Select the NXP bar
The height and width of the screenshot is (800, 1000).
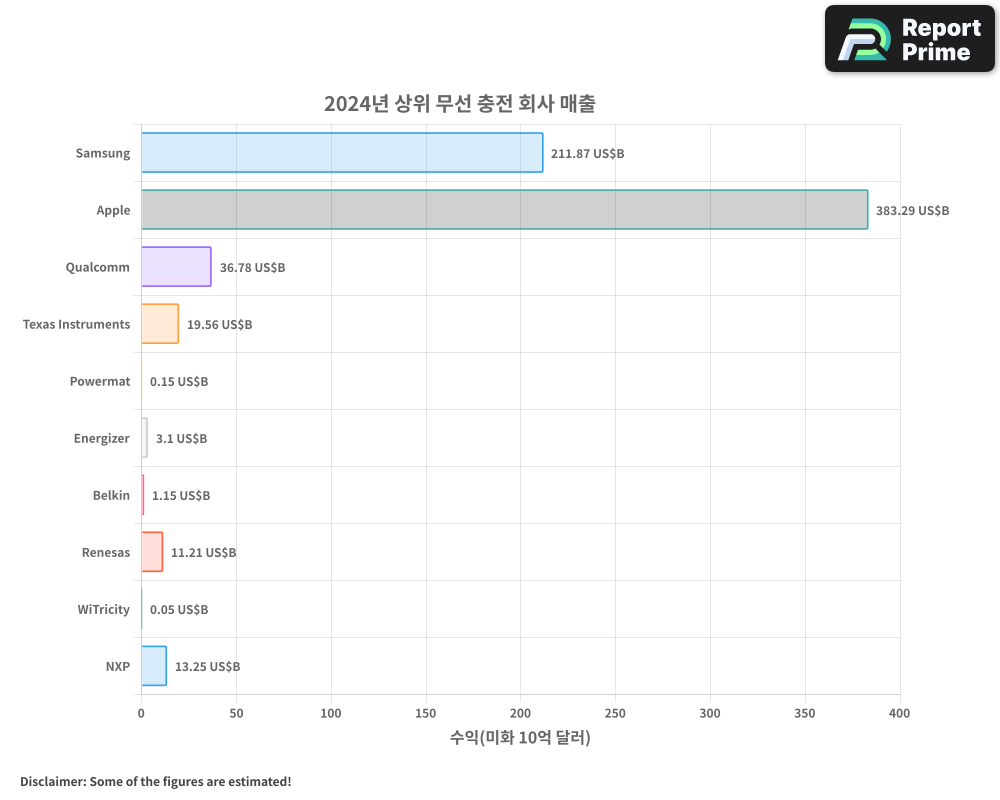click(154, 666)
